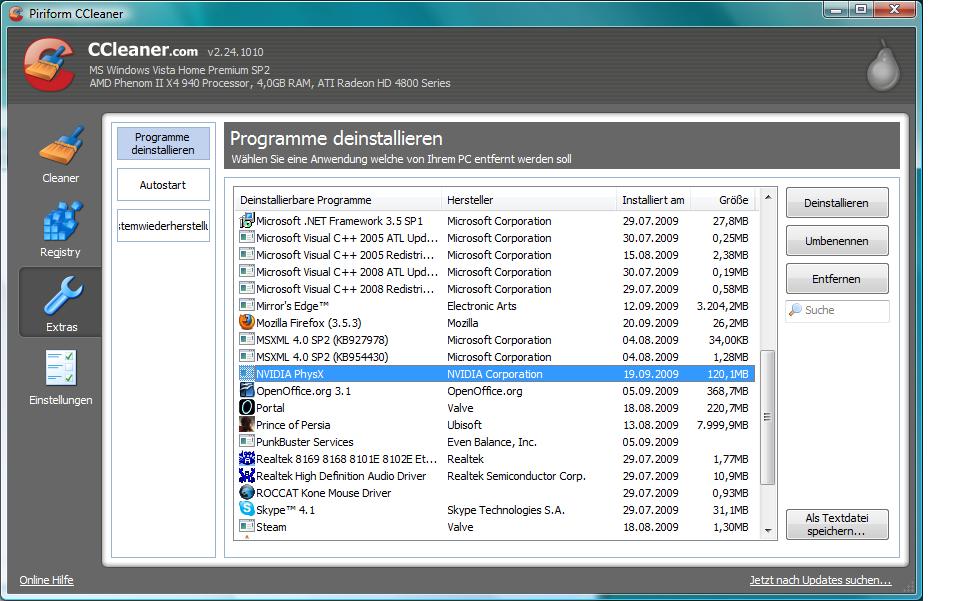The width and height of the screenshot is (960, 601).
Task: Open the Registry section cubes icon
Action: tap(61, 220)
